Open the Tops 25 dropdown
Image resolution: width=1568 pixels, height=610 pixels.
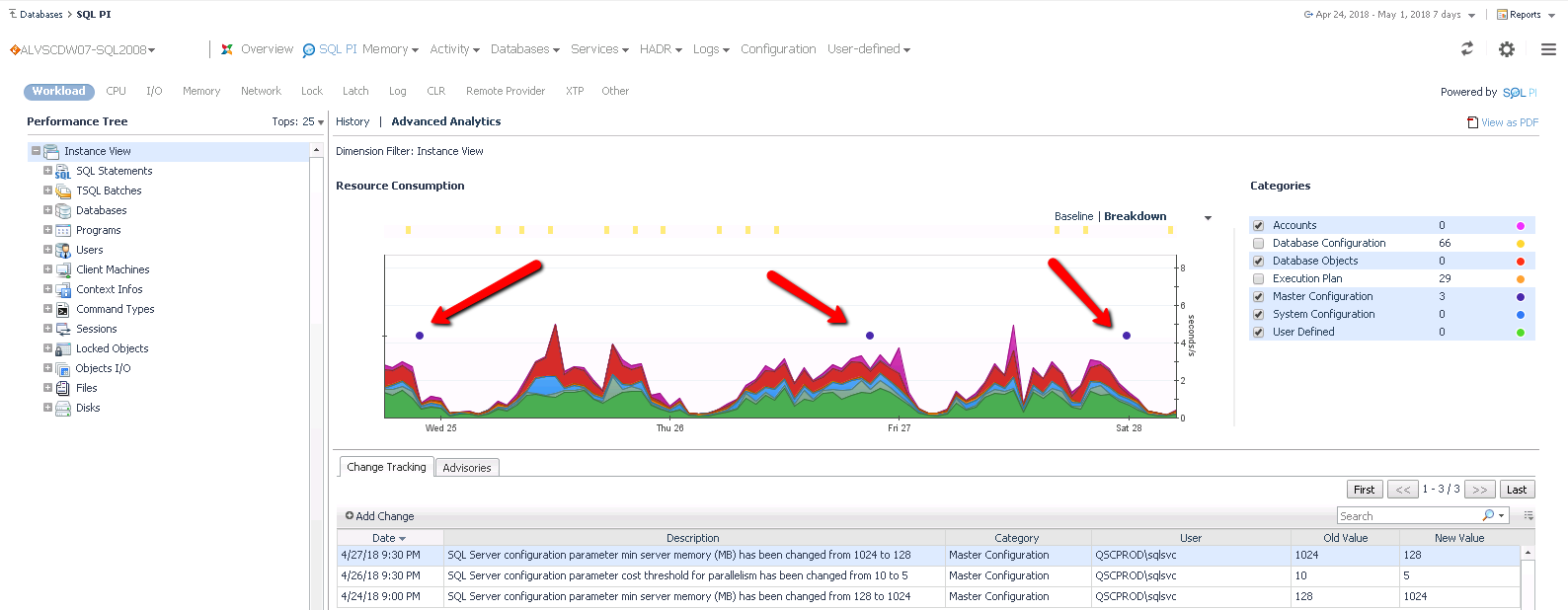coord(320,122)
